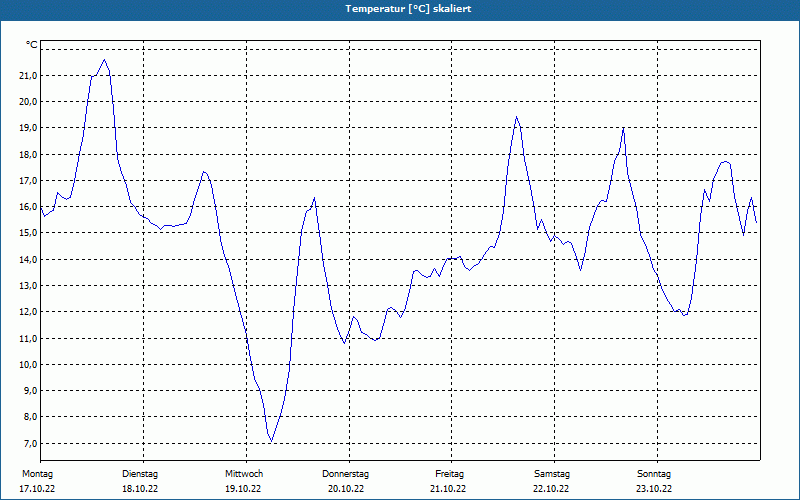Viewport: 800px width, 500px height.
Task: Click the 11,0 axis label
Action: pyautogui.click(x=28, y=338)
